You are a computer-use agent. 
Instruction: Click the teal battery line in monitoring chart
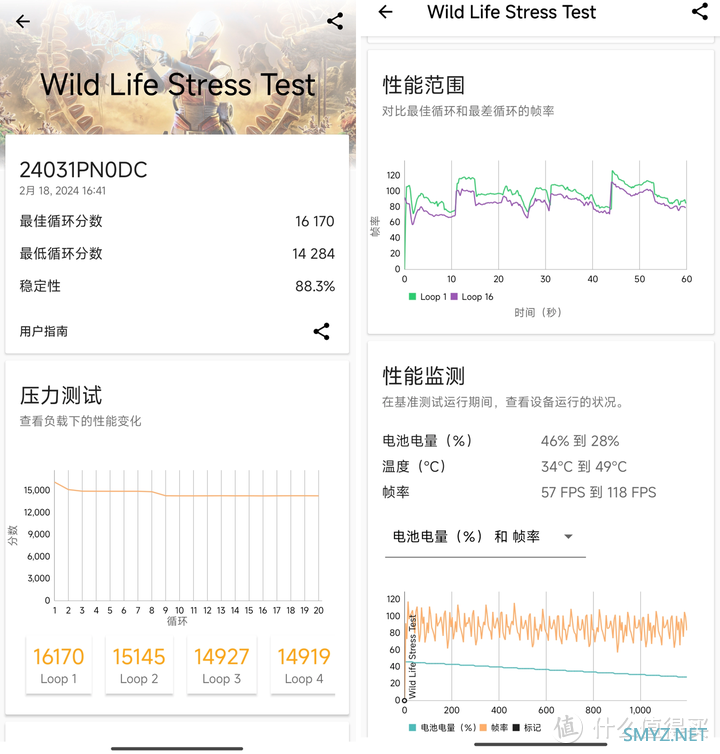tap(545, 669)
